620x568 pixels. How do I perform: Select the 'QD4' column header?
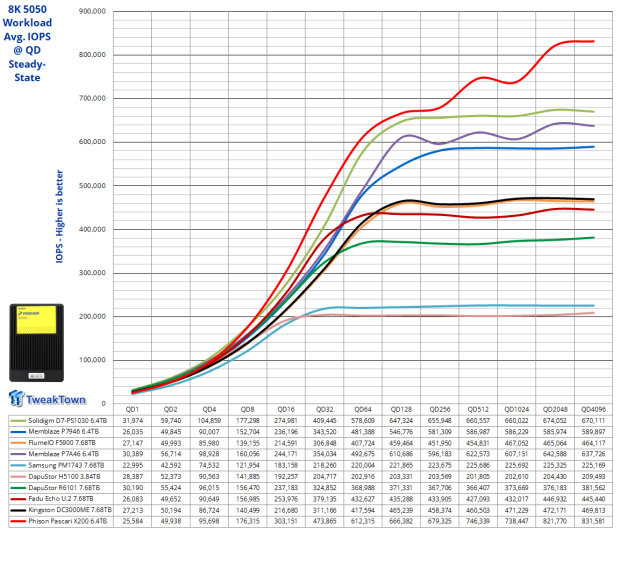(209, 409)
